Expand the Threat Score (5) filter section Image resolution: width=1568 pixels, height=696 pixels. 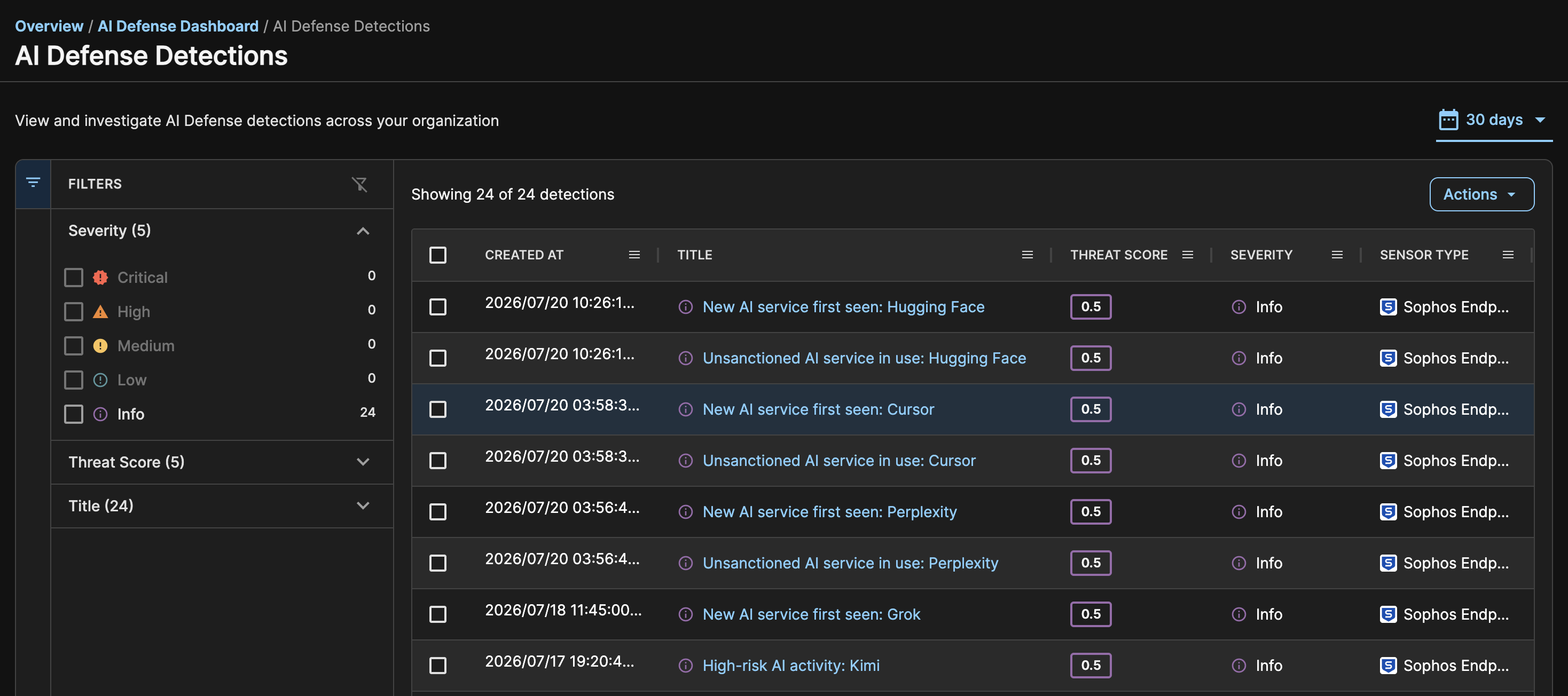[363, 462]
